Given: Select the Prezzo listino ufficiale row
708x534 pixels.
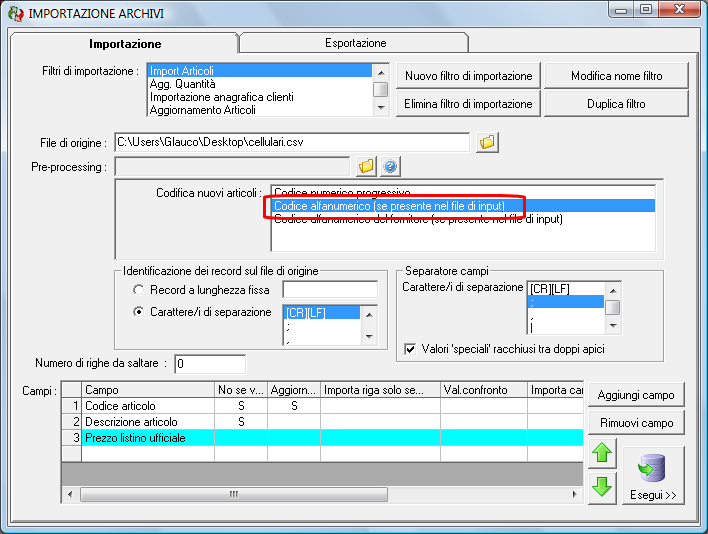Looking at the screenshot, I should 322,438.
